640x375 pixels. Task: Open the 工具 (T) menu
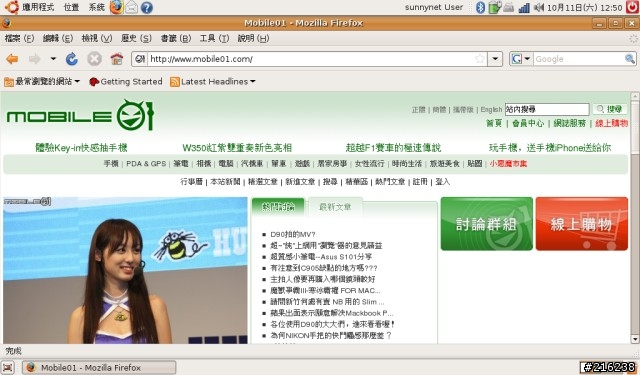[x=214, y=38]
